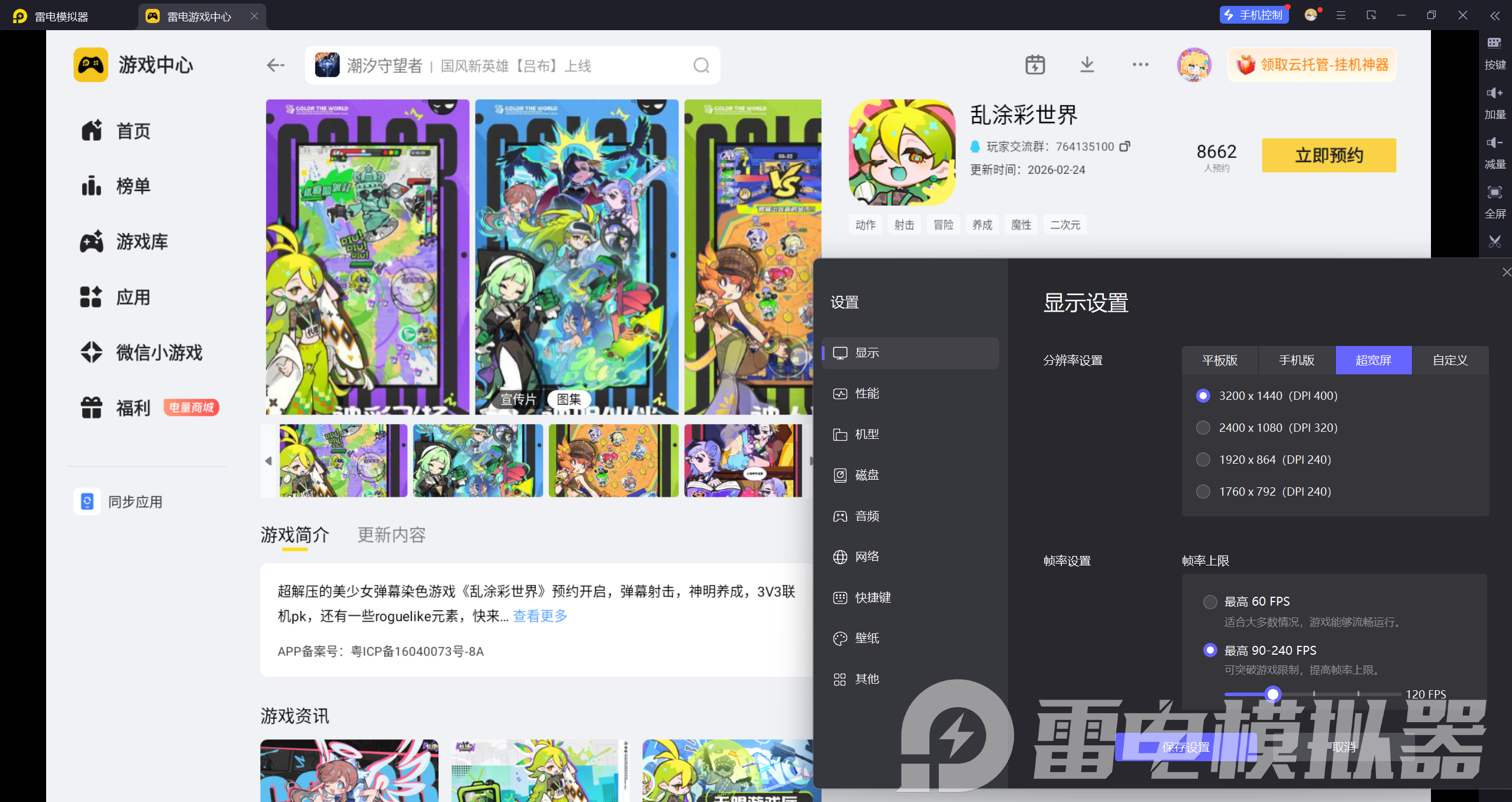1512x802 pixels.
Task: Click the back arrow in game center
Action: tap(276, 65)
